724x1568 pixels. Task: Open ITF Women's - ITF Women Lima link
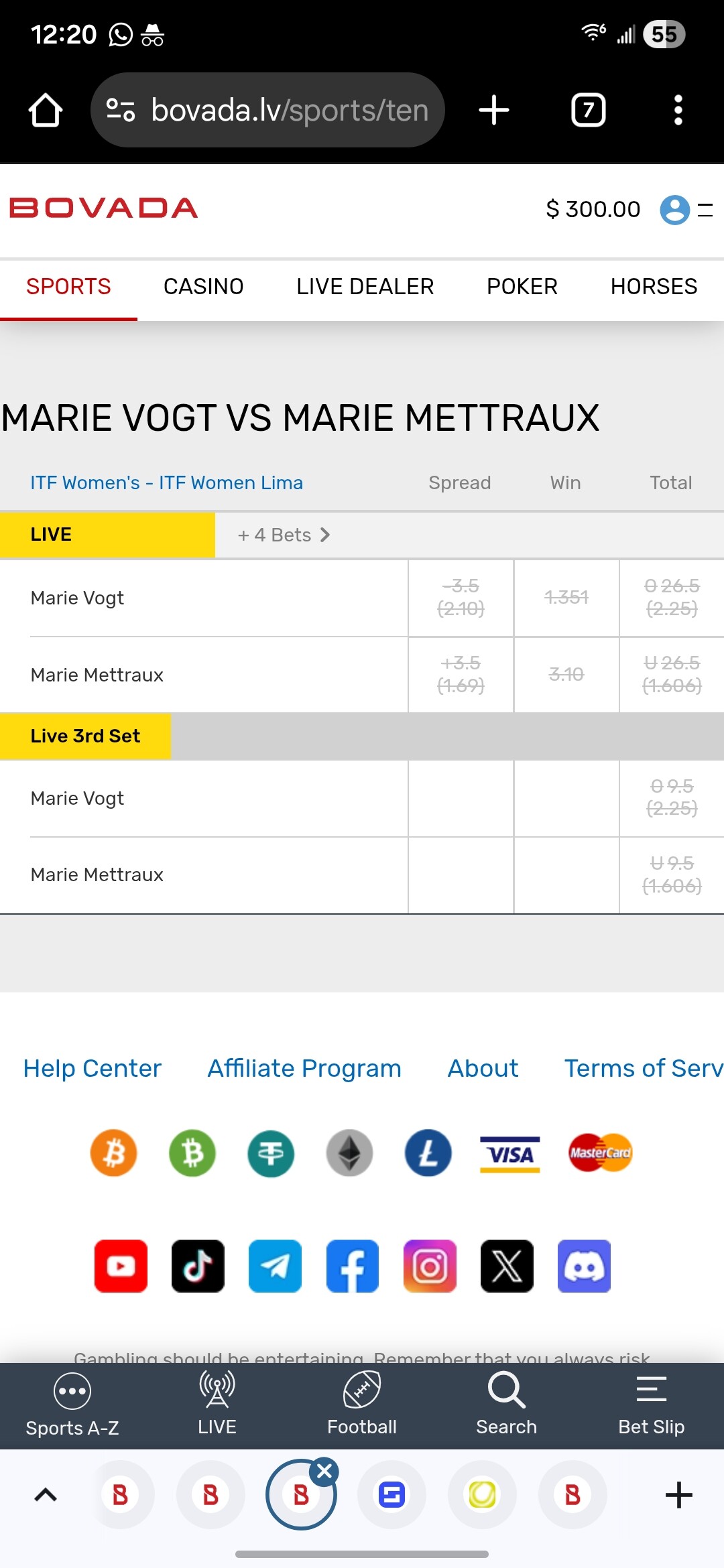coord(166,482)
